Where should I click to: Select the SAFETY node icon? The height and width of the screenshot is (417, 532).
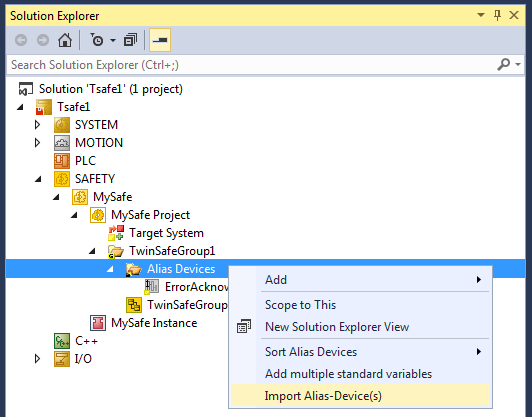coord(62,179)
